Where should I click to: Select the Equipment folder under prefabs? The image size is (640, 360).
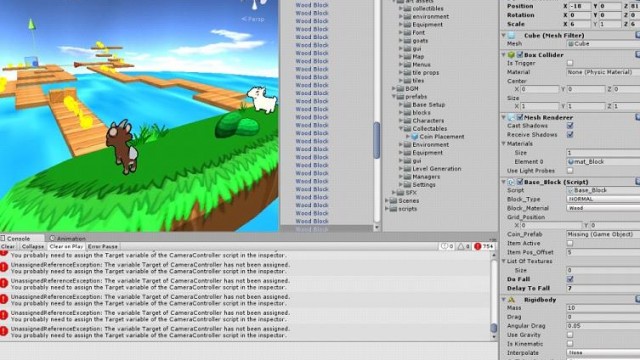click(427, 153)
